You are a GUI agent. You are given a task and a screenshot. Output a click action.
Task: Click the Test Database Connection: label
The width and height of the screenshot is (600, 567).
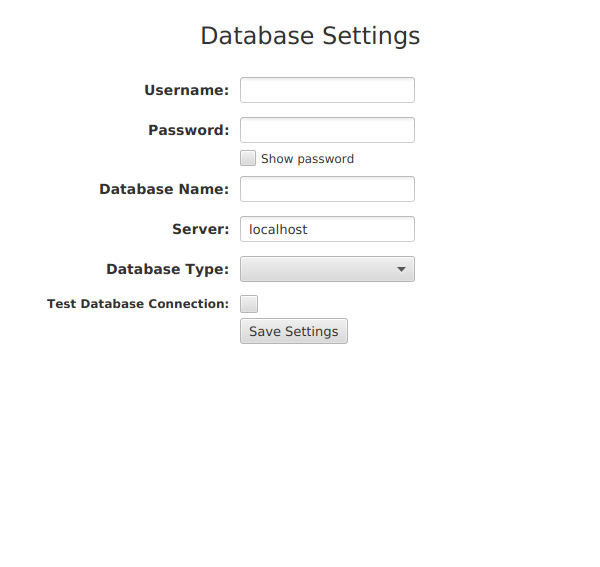138,304
